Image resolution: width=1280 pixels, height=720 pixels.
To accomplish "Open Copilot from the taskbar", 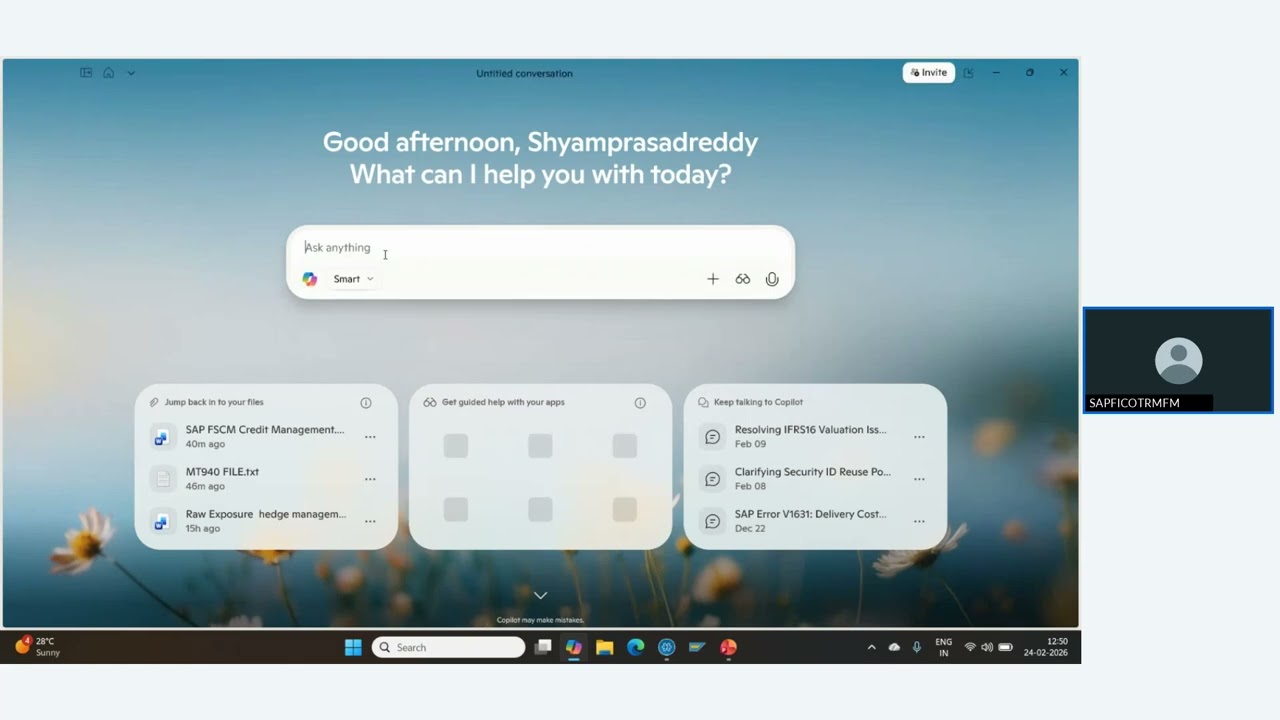I will (x=574, y=647).
